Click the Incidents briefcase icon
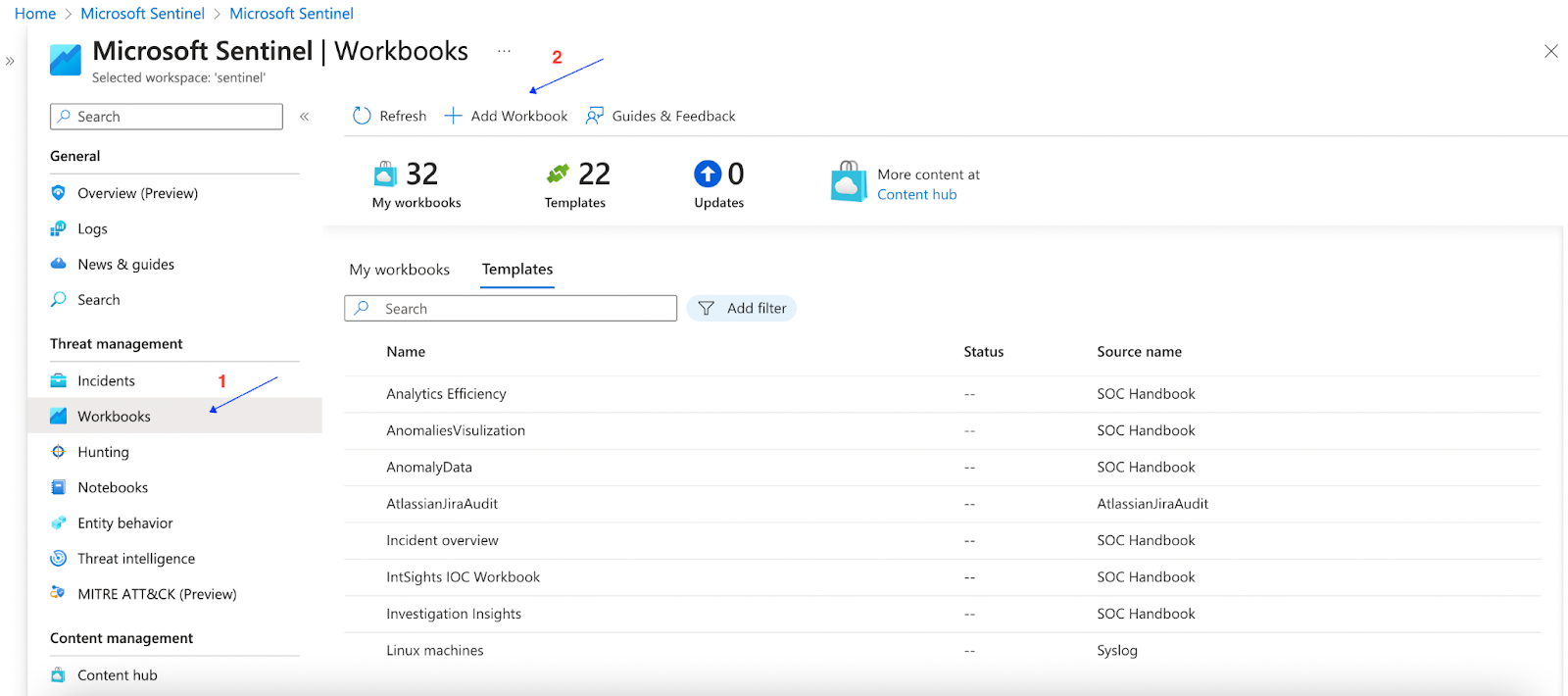1568x696 pixels. 58,380
